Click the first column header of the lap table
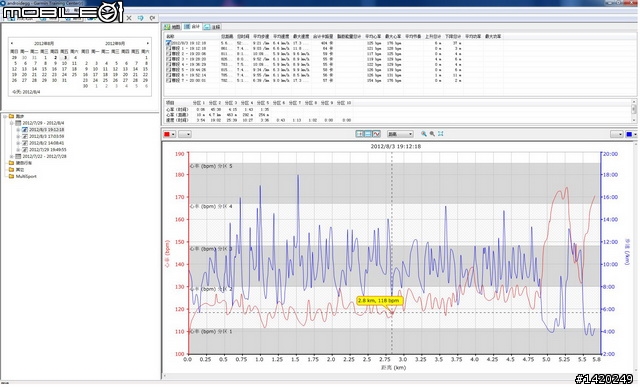640x387 pixels. tap(192, 36)
